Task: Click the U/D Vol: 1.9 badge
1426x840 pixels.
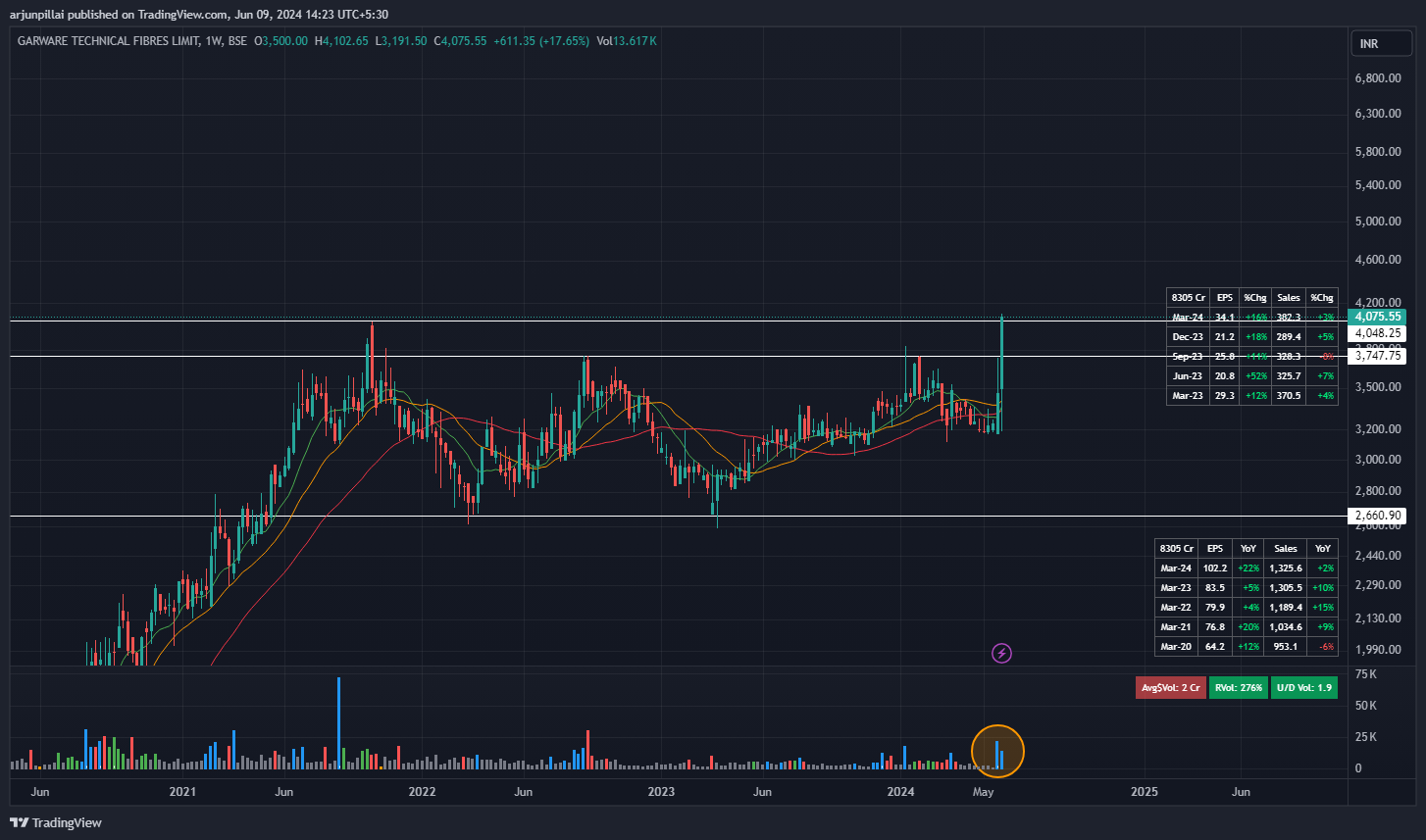Action: pyautogui.click(x=1304, y=687)
